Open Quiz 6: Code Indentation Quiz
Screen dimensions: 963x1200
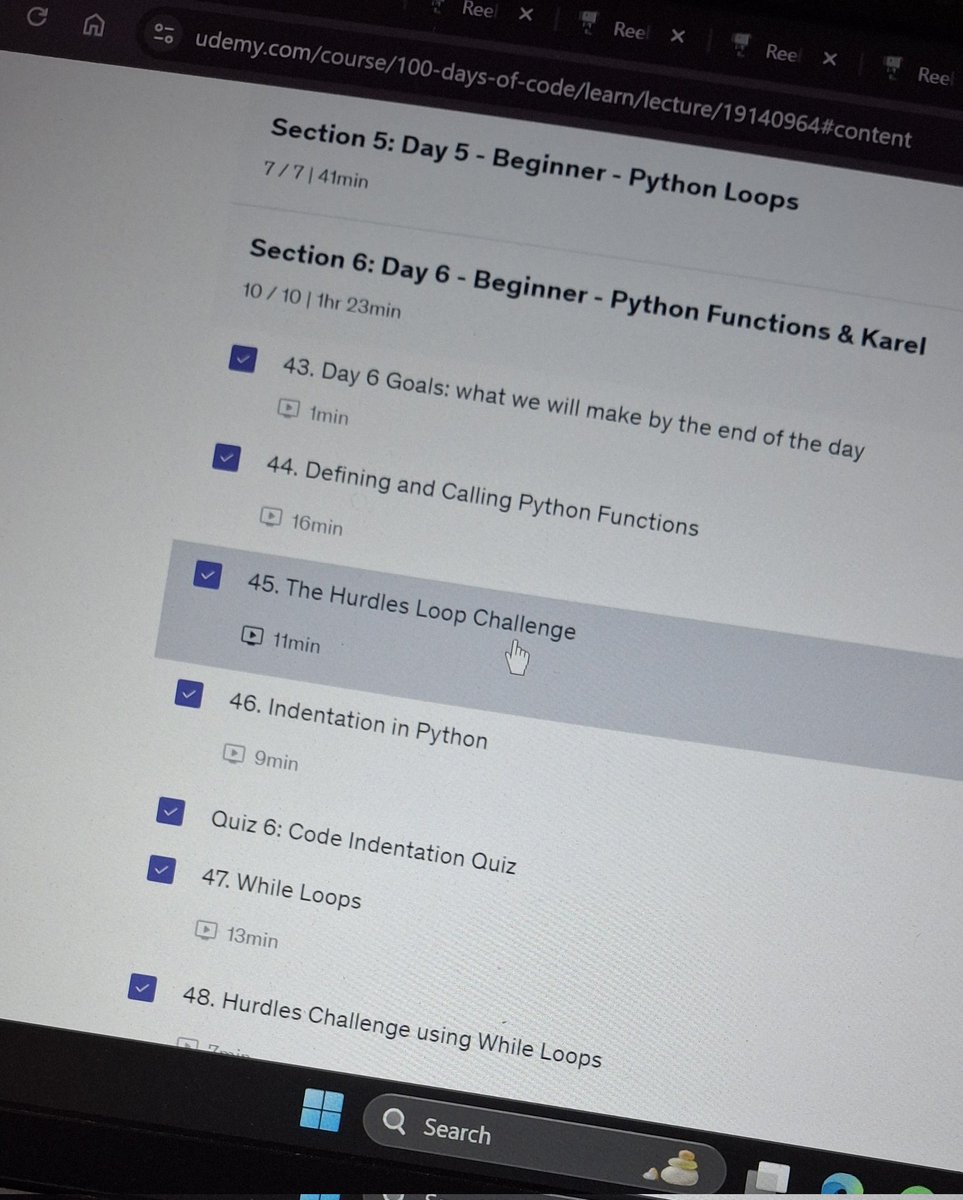coord(363,842)
